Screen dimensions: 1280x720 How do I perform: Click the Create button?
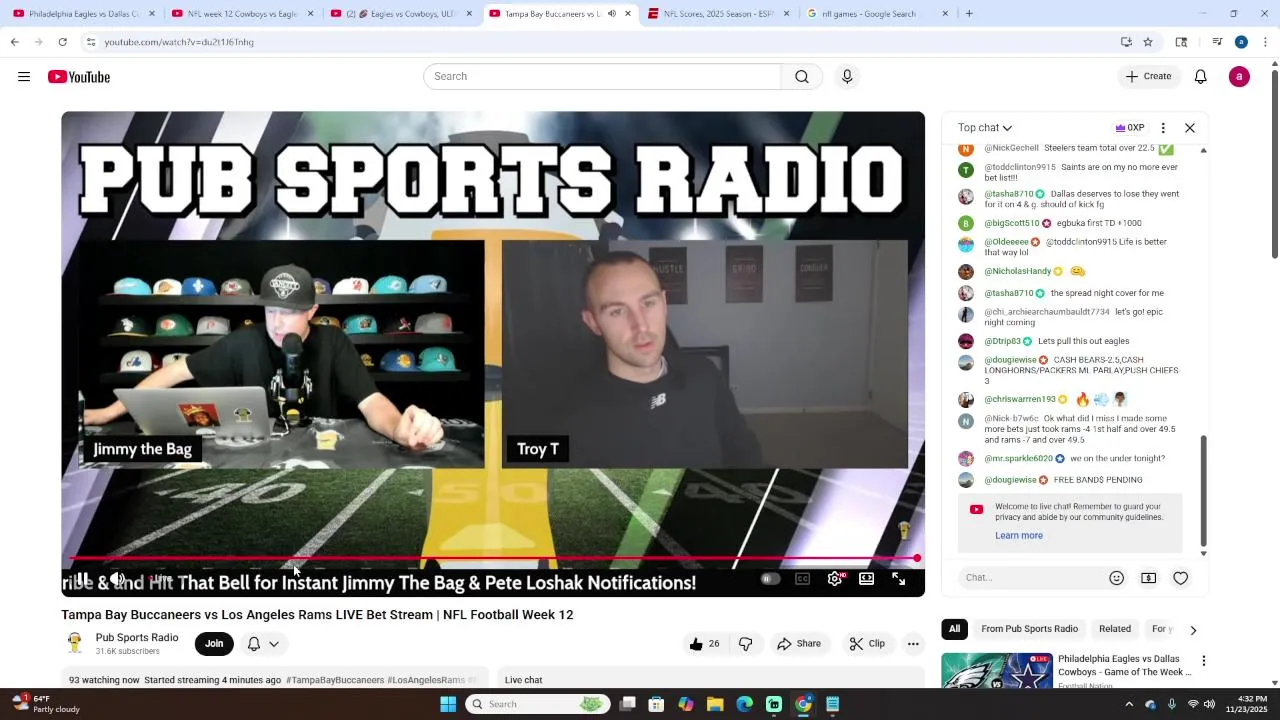click(x=1148, y=77)
